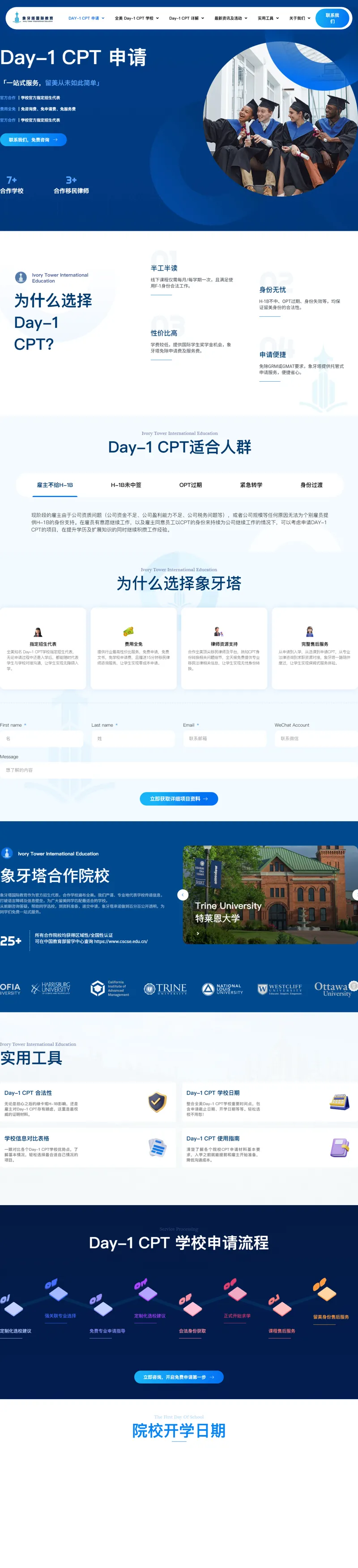
Task: Click the document icon for 对比表格
Action: pyautogui.click(x=158, y=1147)
